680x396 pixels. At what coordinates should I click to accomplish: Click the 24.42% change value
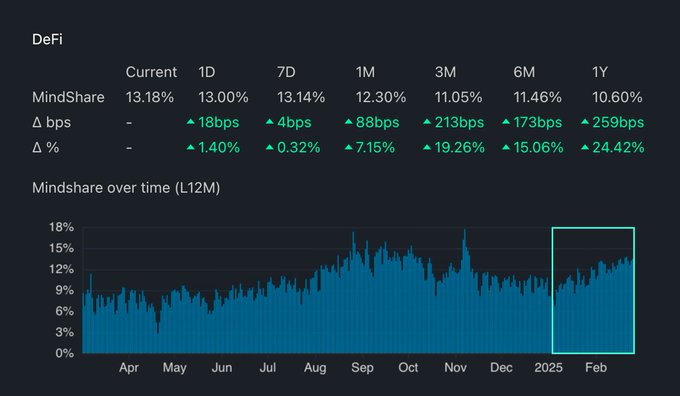(x=618, y=147)
